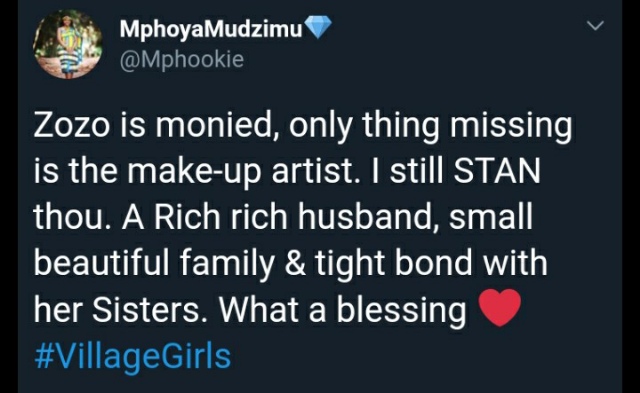The height and width of the screenshot is (393, 640).
Task: Click the blue diamond emoji beside the name
Action: pos(319,27)
